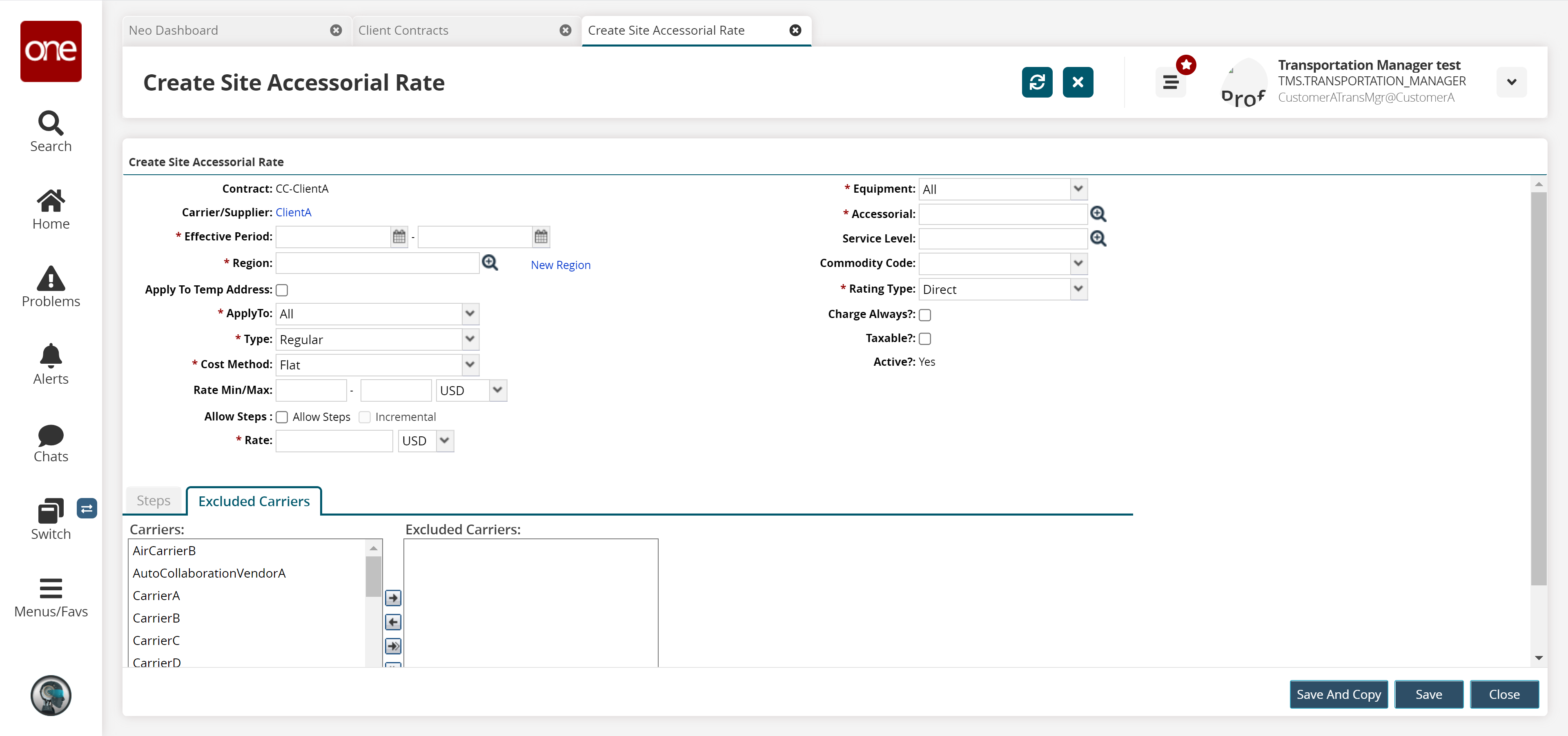Check the Charge Always? box
Viewport: 1568px width, 736px height.
pyautogui.click(x=924, y=314)
